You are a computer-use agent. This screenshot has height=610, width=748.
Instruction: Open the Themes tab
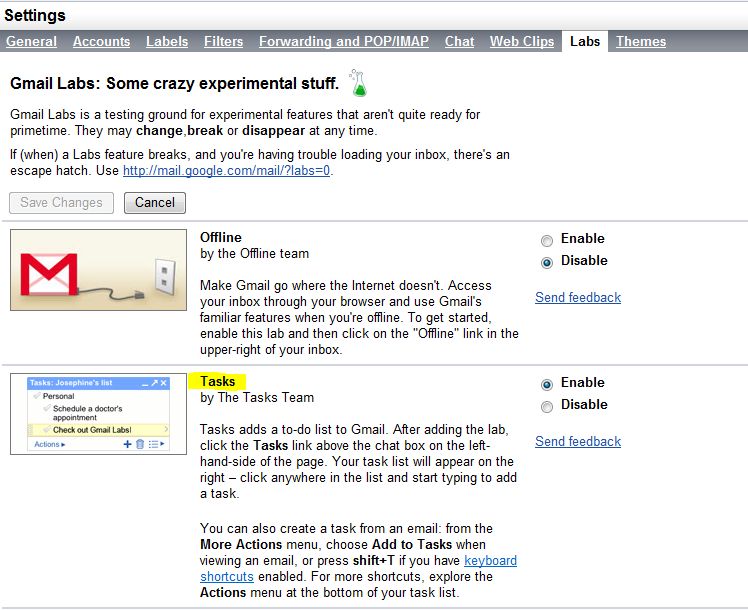(641, 41)
